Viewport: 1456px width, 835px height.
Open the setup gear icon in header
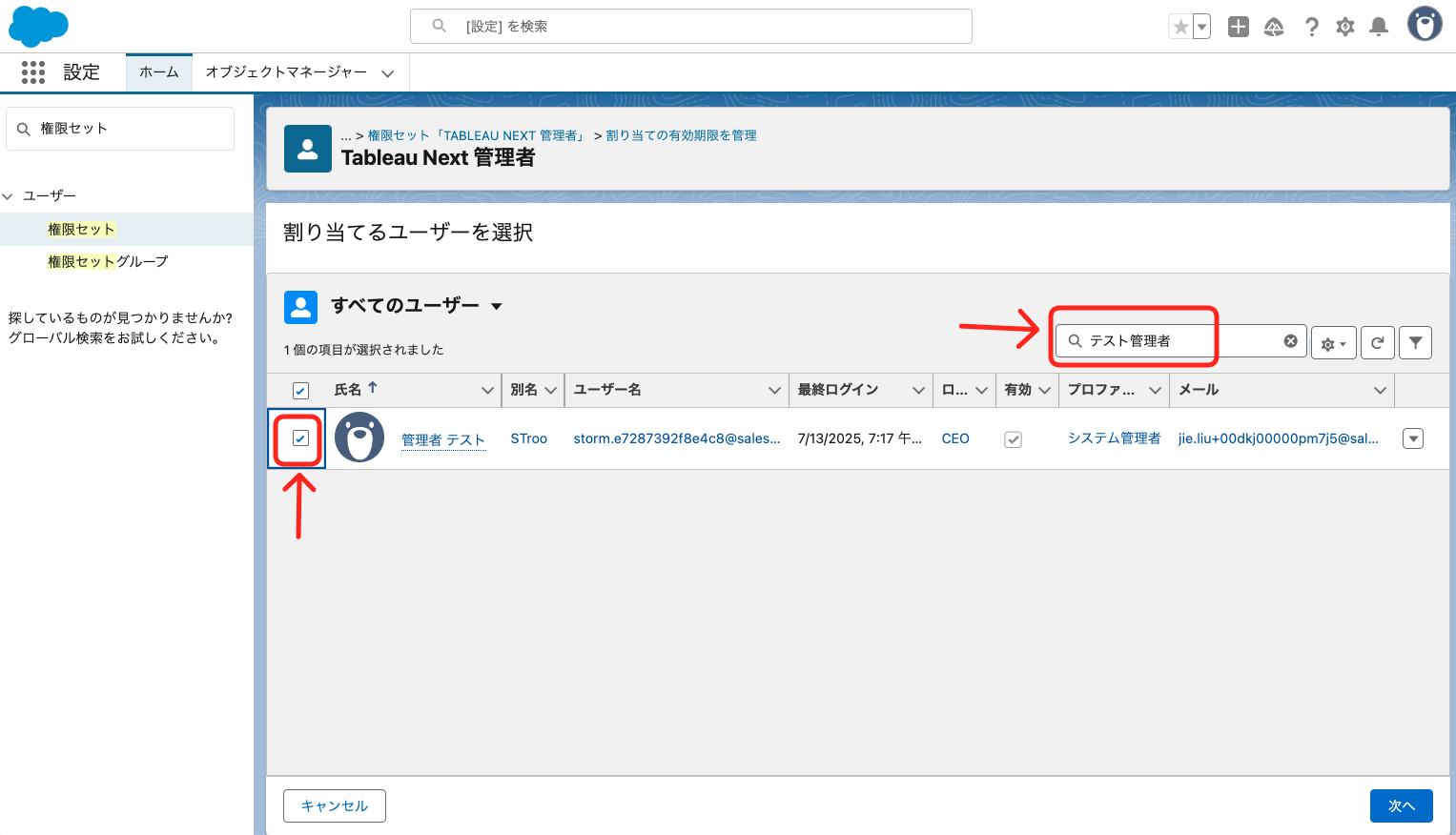point(1345,27)
